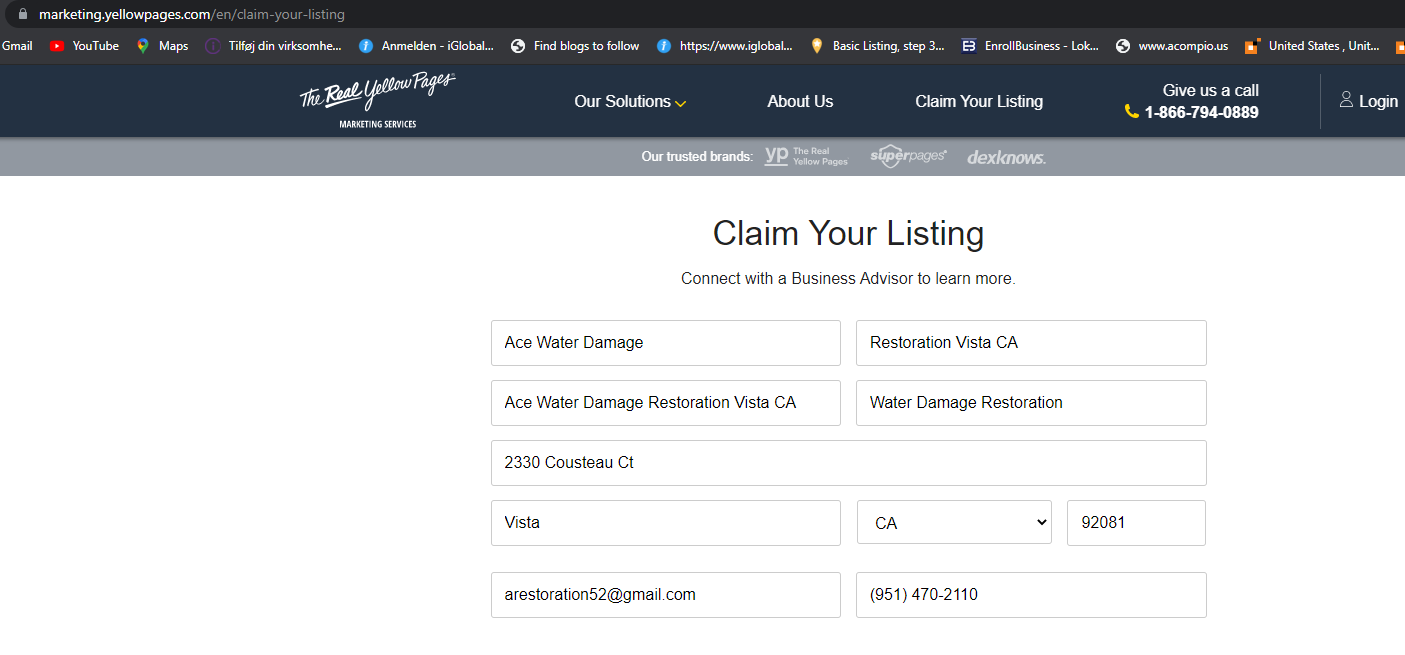The width and height of the screenshot is (1405, 655).
Task: Open the https://www.iglobal... bookmark
Action: point(725,46)
